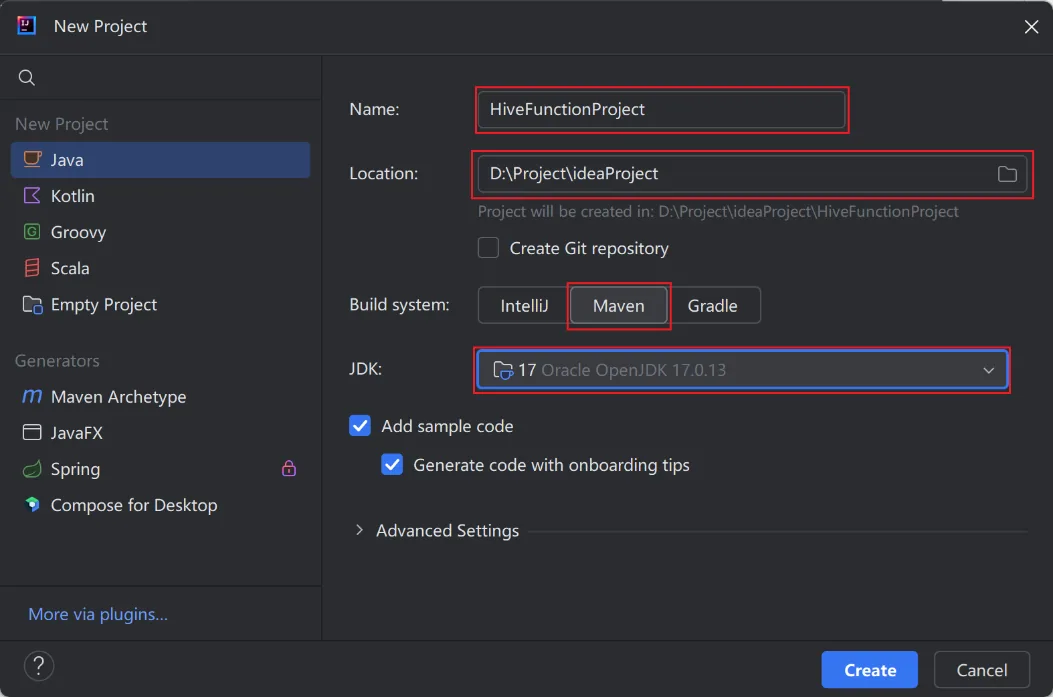Click the Compose for Desktop icon
Image resolution: width=1053 pixels, height=697 pixels.
(x=32, y=504)
